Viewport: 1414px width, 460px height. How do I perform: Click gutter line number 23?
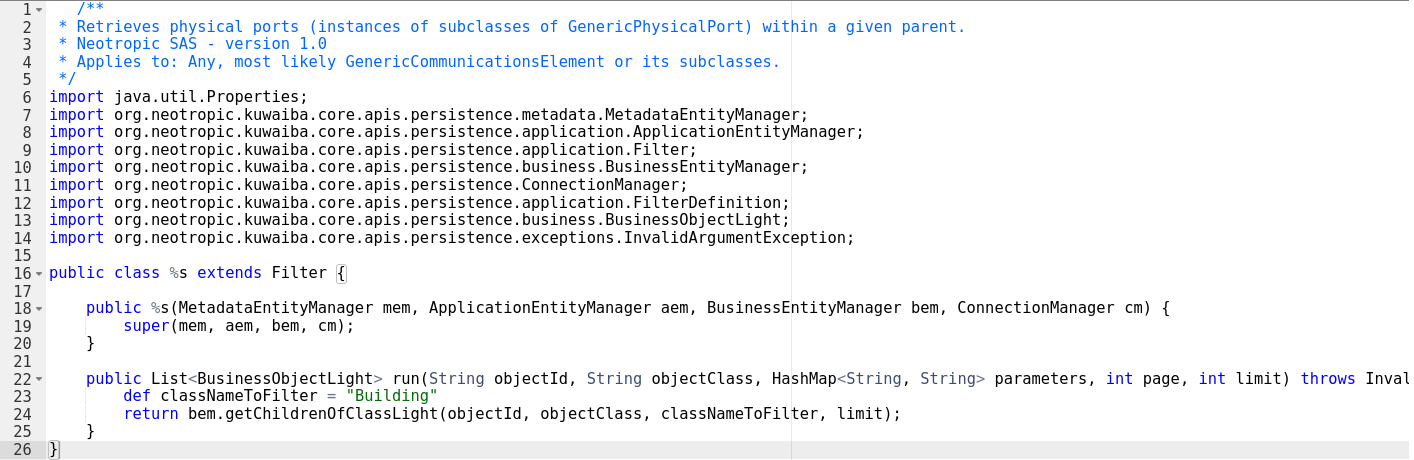[23, 396]
